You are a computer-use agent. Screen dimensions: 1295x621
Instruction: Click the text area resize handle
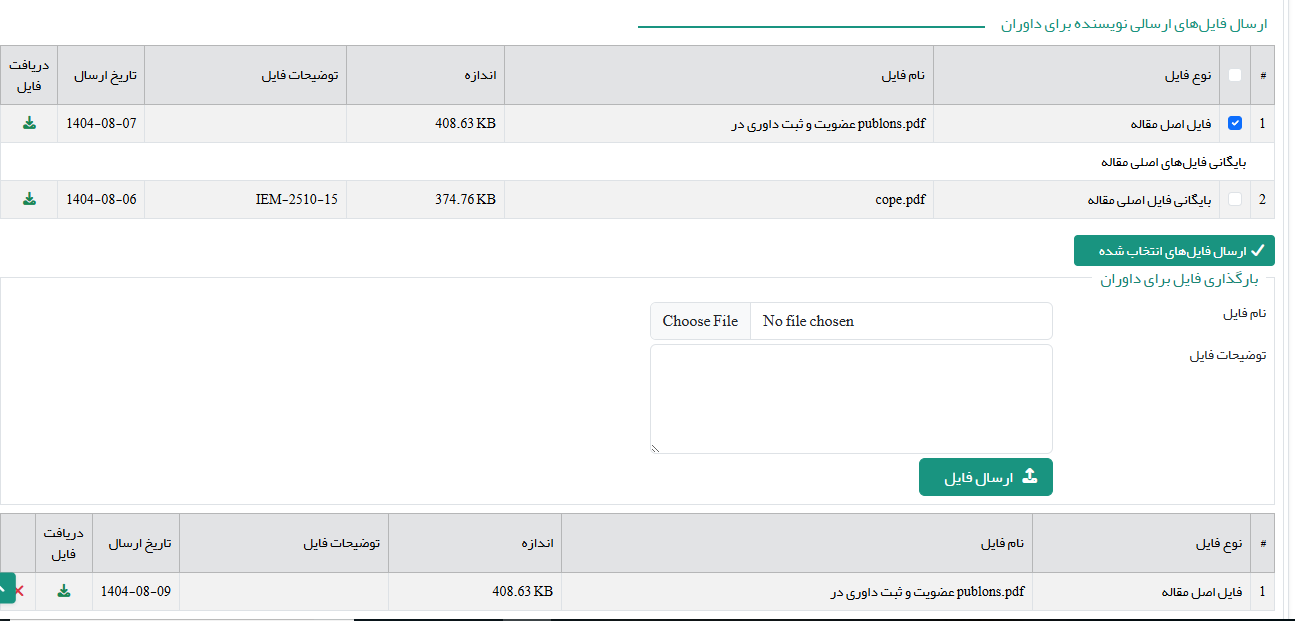(655, 449)
